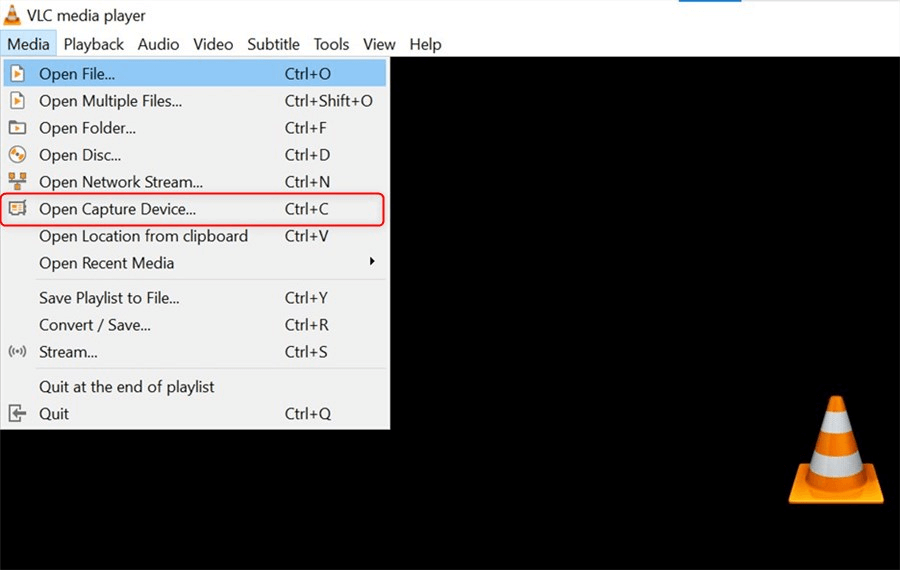900x570 pixels.
Task: Click the Ctrl+V shortcut text
Action: [307, 235]
